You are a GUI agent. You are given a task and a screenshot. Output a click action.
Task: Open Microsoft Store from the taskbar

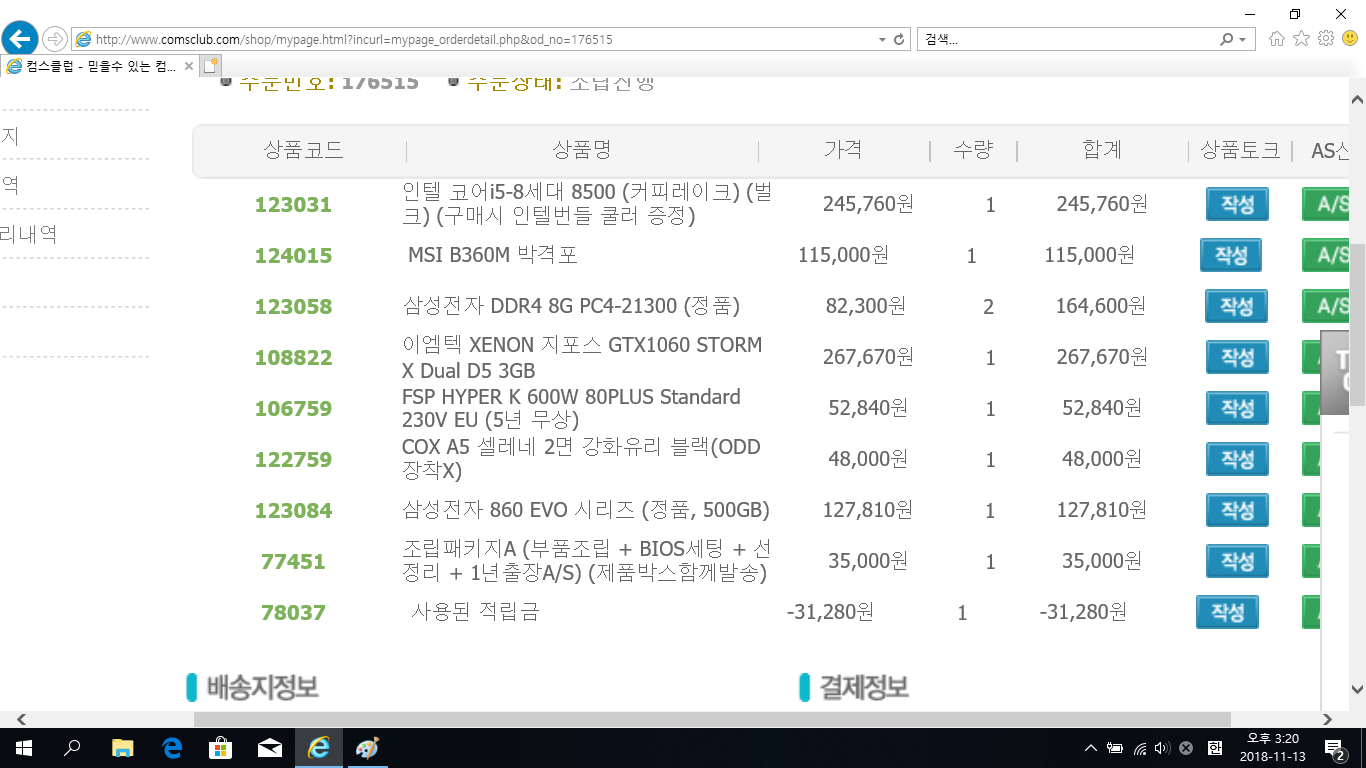(x=221, y=748)
